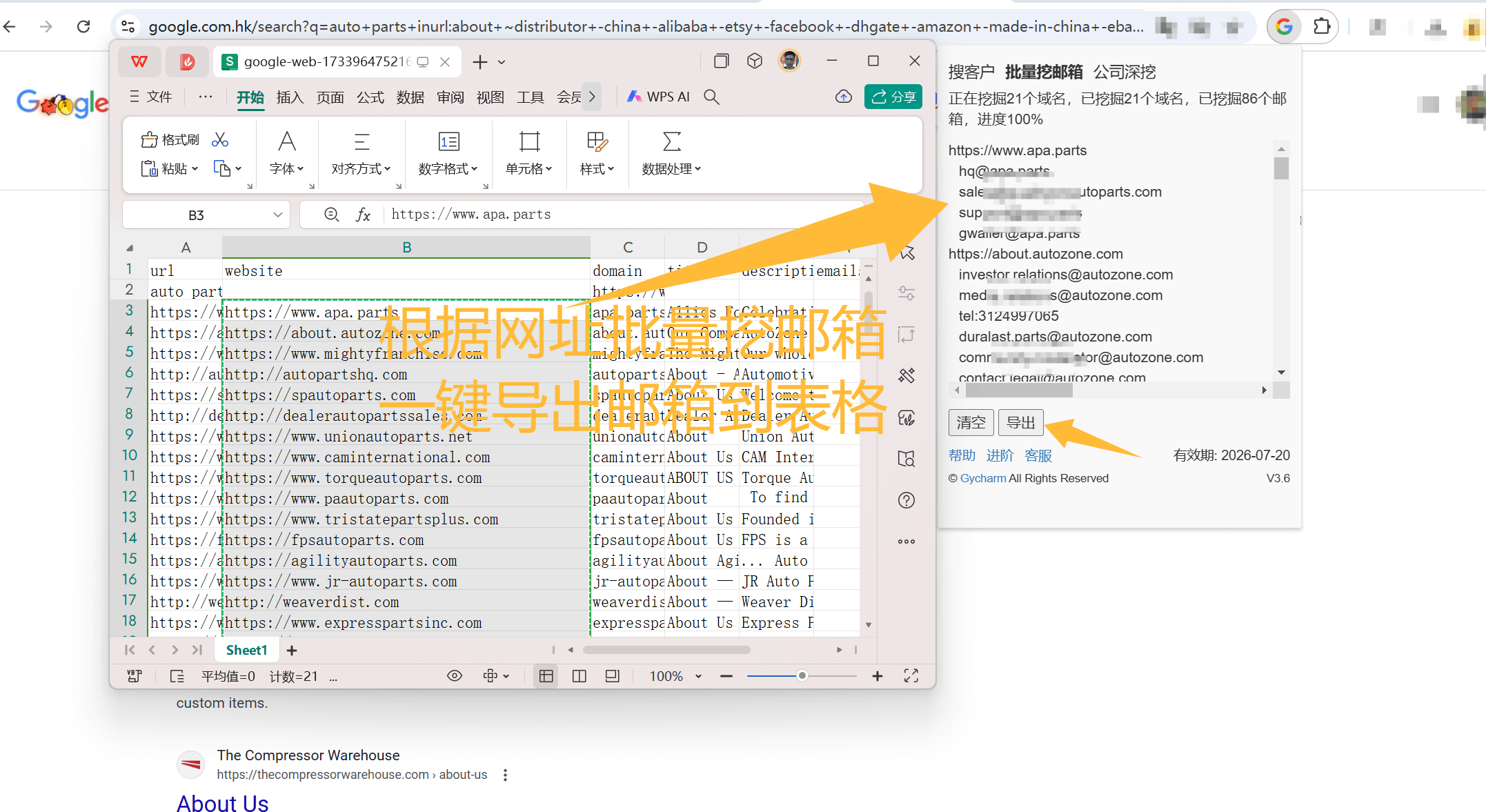Open the Data Processing 数据处理 tool
This screenshot has width=1486, height=812.
coord(671,153)
